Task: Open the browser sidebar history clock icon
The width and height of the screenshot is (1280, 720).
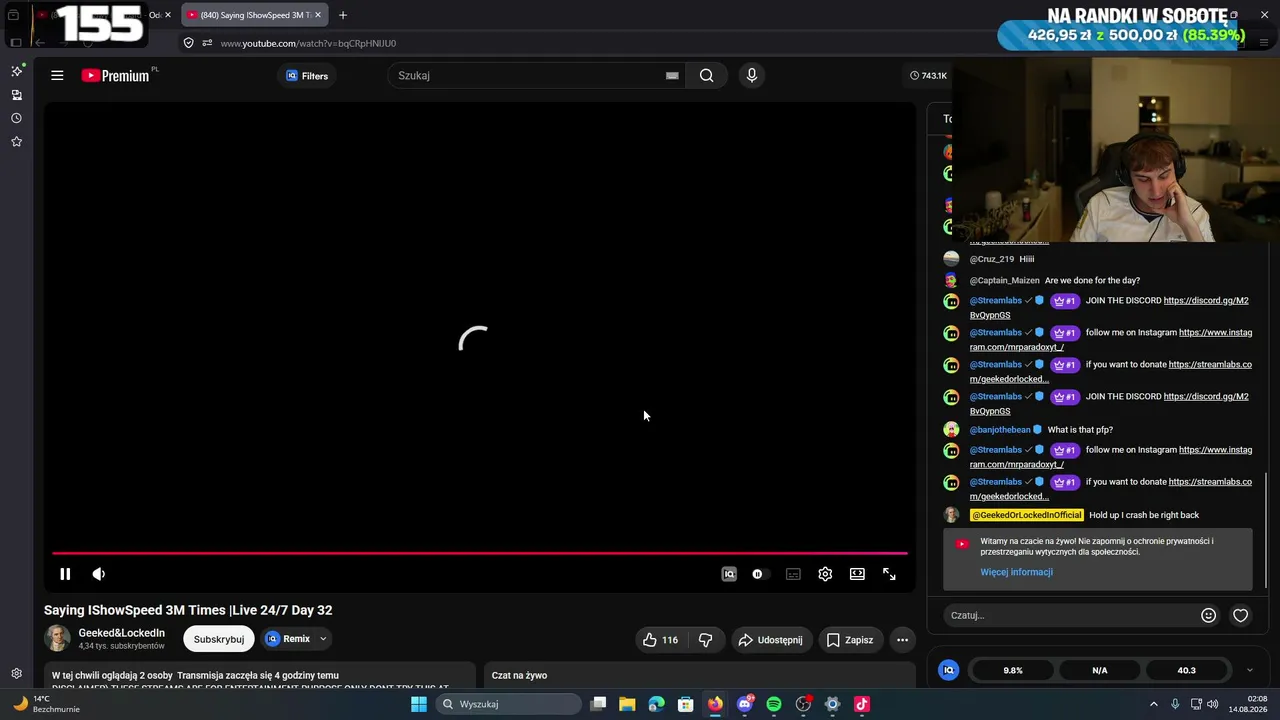Action: coord(16,118)
